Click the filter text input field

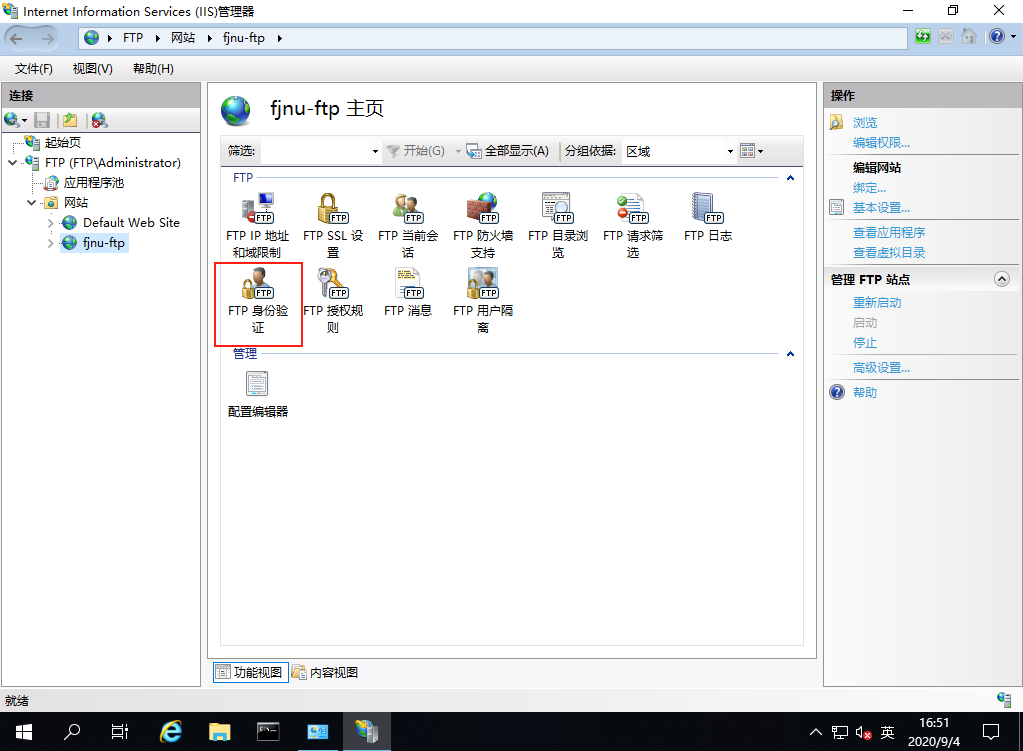point(316,151)
